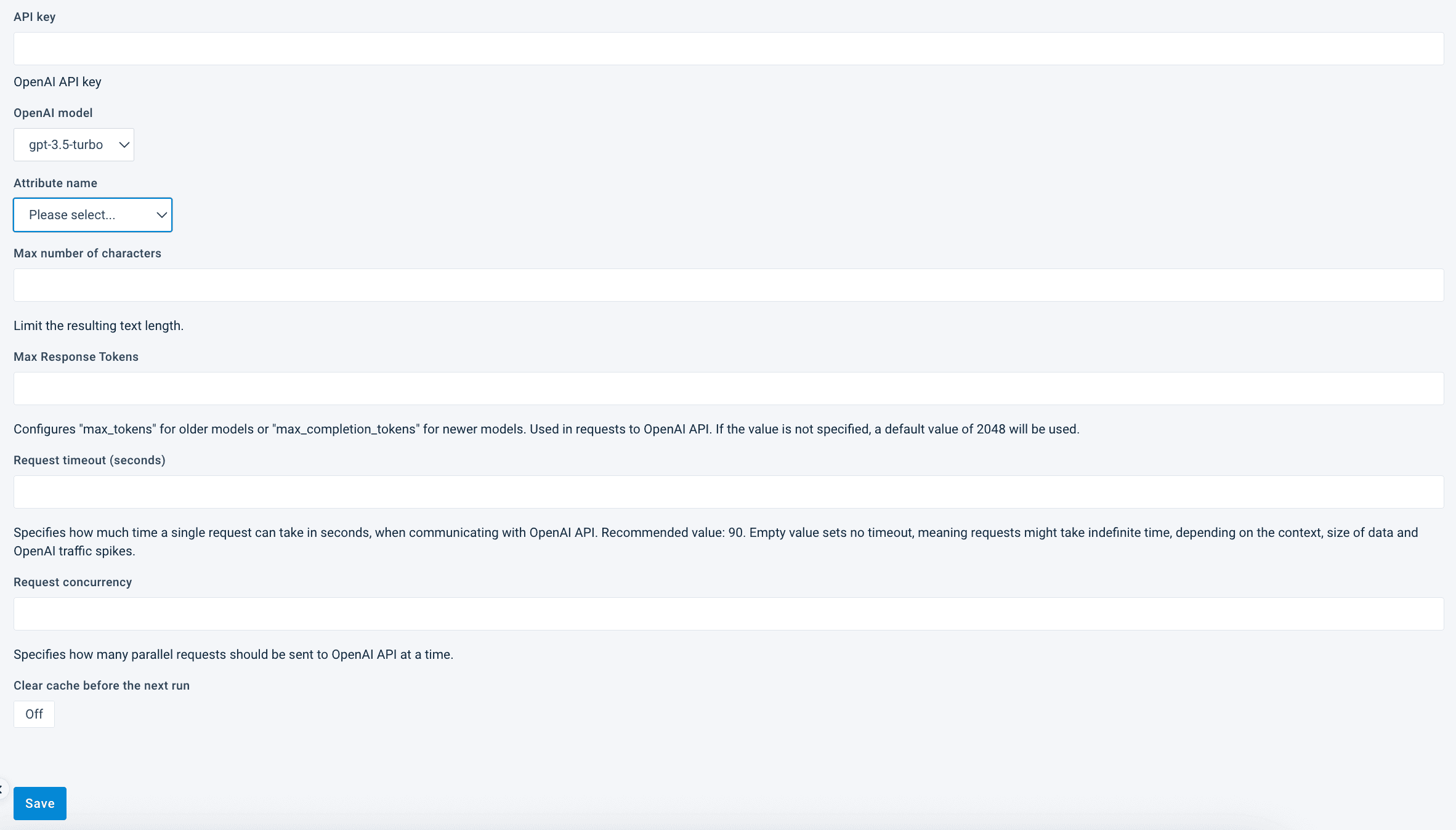1456x830 pixels.
Task: Click the 'Max number of characters' label
Action: click(x=87, y=253)
